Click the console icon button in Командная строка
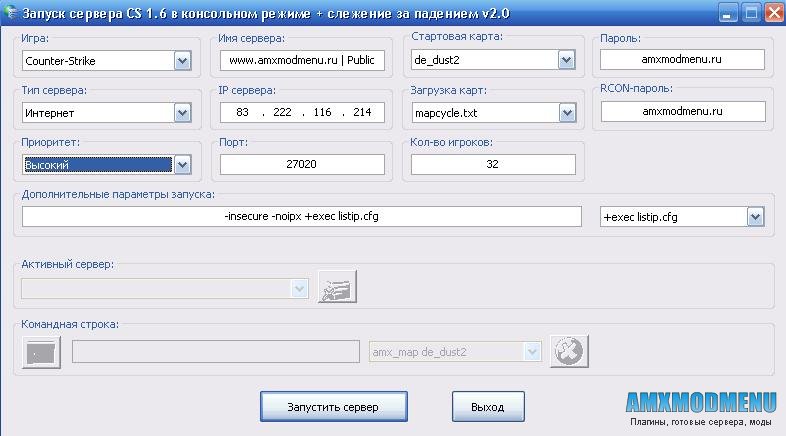This screenshot has height=436, width=786. [x=41, y=352]
